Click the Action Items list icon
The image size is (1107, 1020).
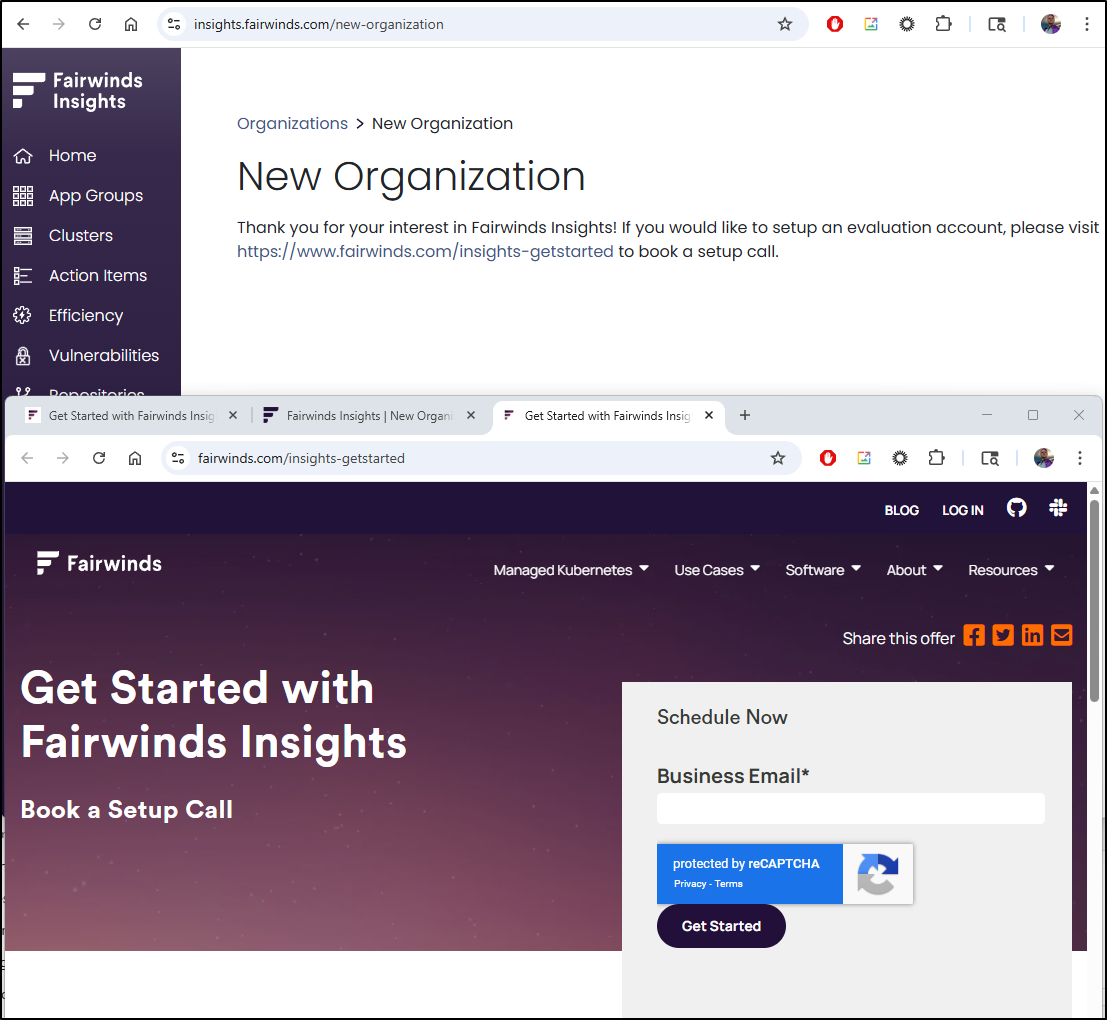(23, 275)
